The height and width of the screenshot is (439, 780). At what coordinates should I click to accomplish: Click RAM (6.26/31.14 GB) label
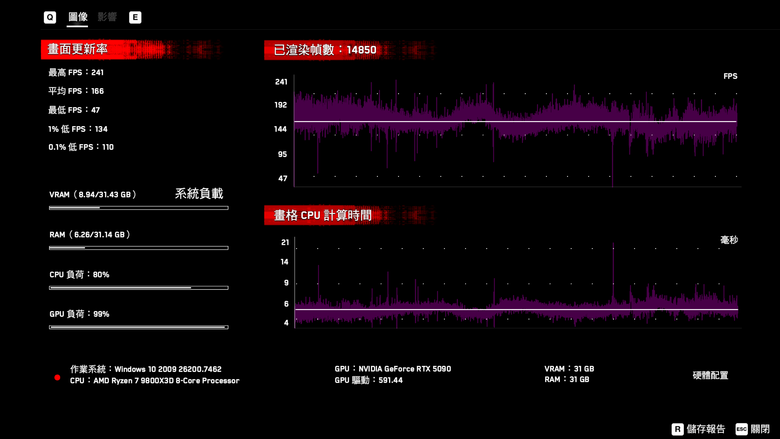(90, 234)
